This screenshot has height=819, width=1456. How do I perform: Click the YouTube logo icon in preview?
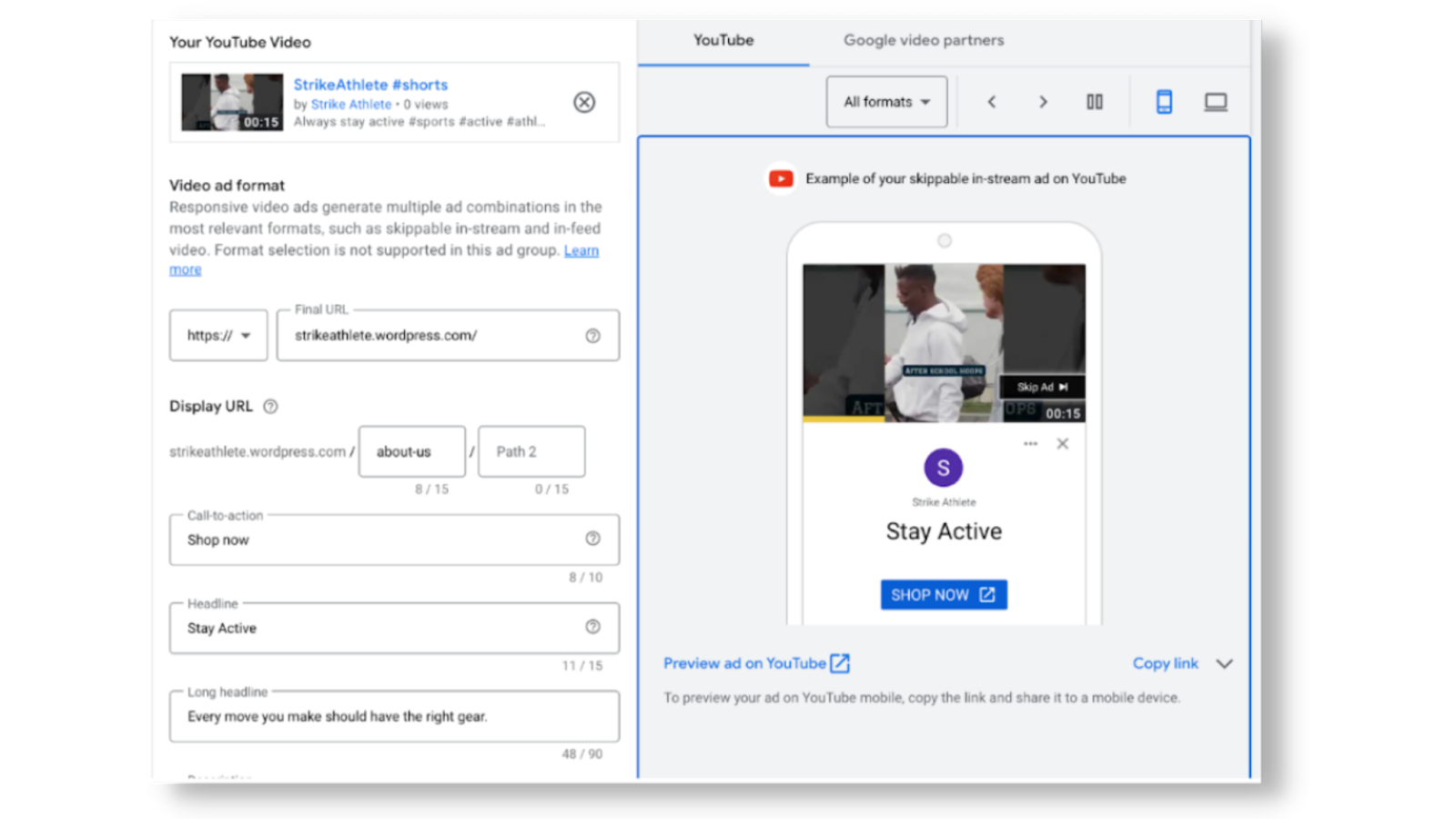781,179
